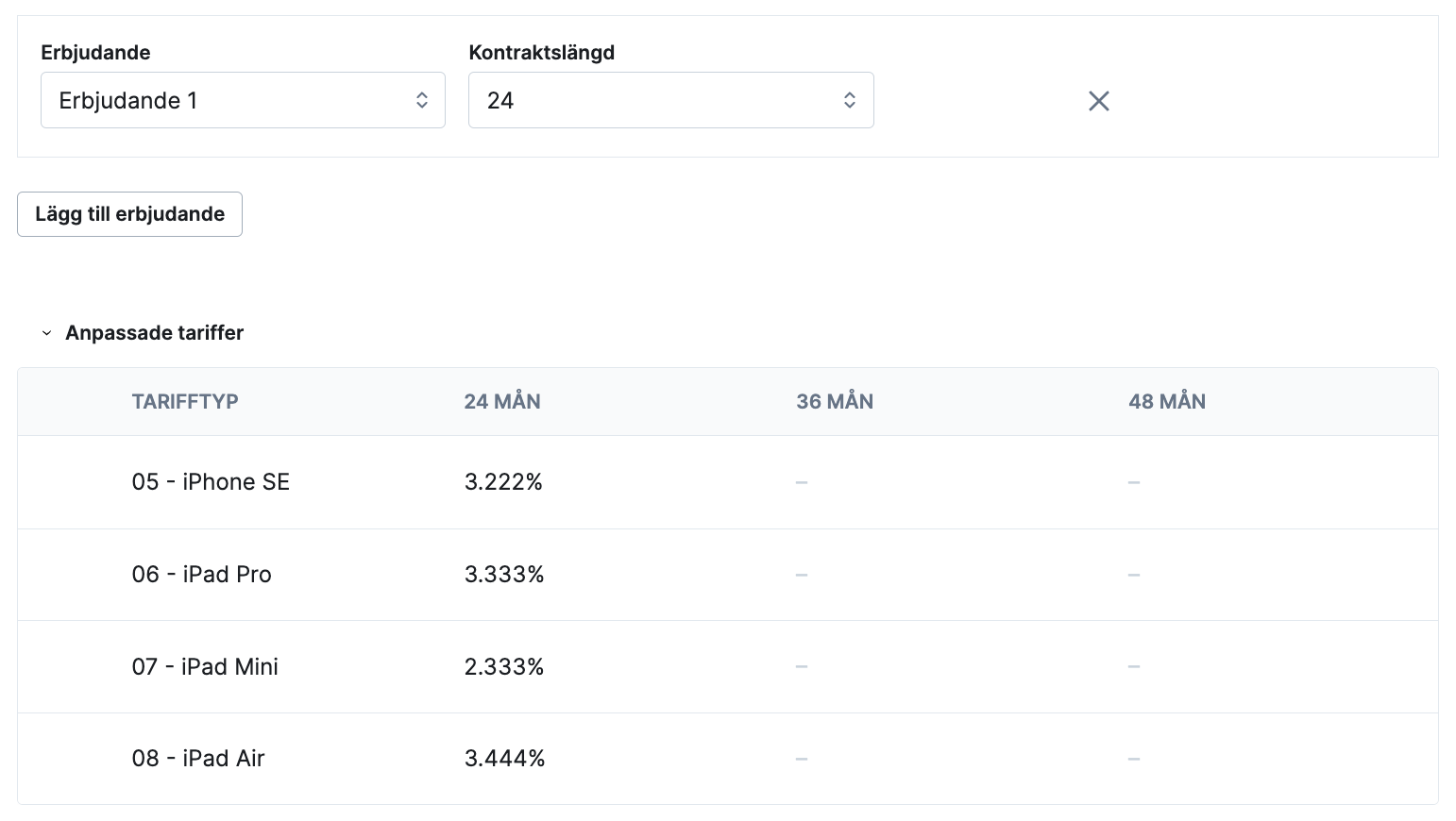The height and width of the screenshot is (821, 1456).
Task: Click the 36 MÅN column header
Action: click(835, 401)
